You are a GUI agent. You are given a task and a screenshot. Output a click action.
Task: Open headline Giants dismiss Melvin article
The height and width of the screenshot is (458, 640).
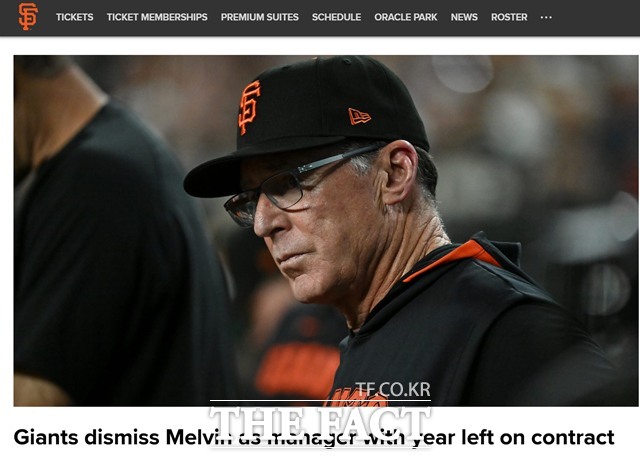point(314,437)
